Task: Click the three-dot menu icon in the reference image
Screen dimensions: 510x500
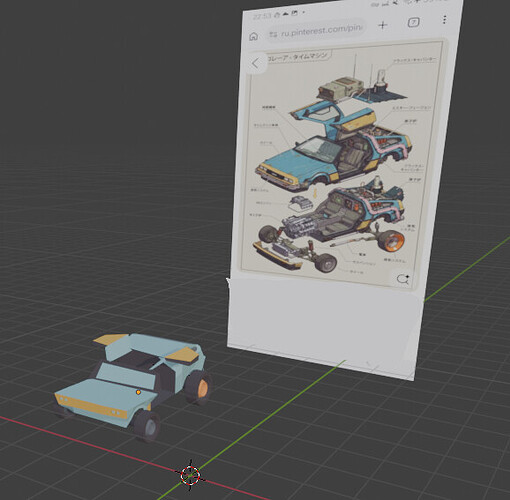Action: [x=444, y=19]
